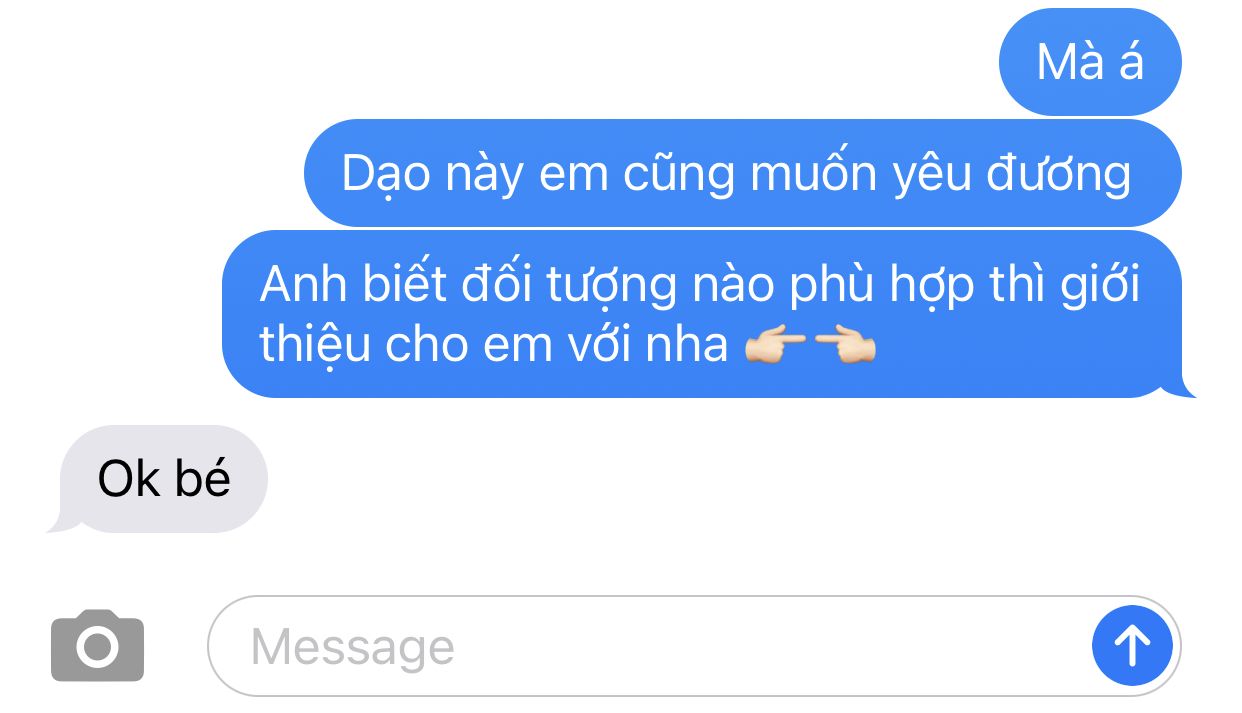The height and width of the screenshot is (713, 1242).
Task: Tap the blue send arrow button
Action: tap(1131, 645)
